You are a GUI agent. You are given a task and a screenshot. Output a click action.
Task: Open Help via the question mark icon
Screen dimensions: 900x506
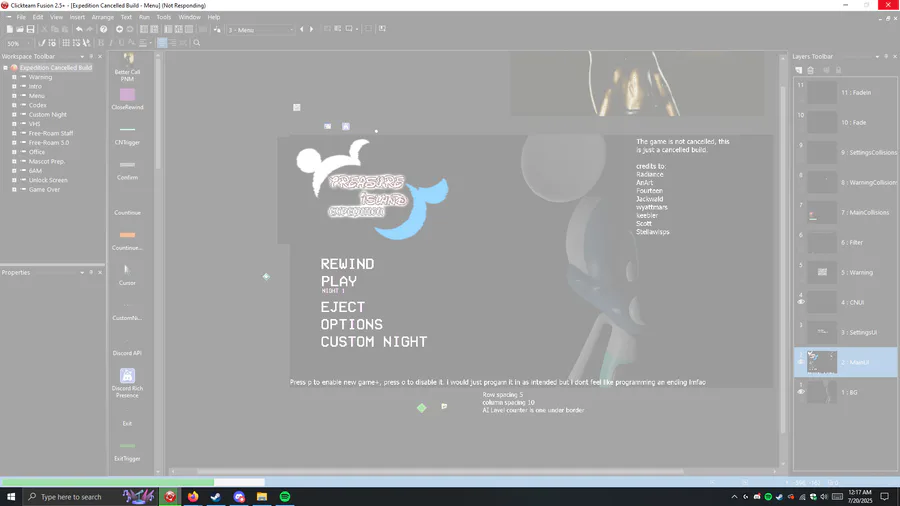[x=103, y=29]
